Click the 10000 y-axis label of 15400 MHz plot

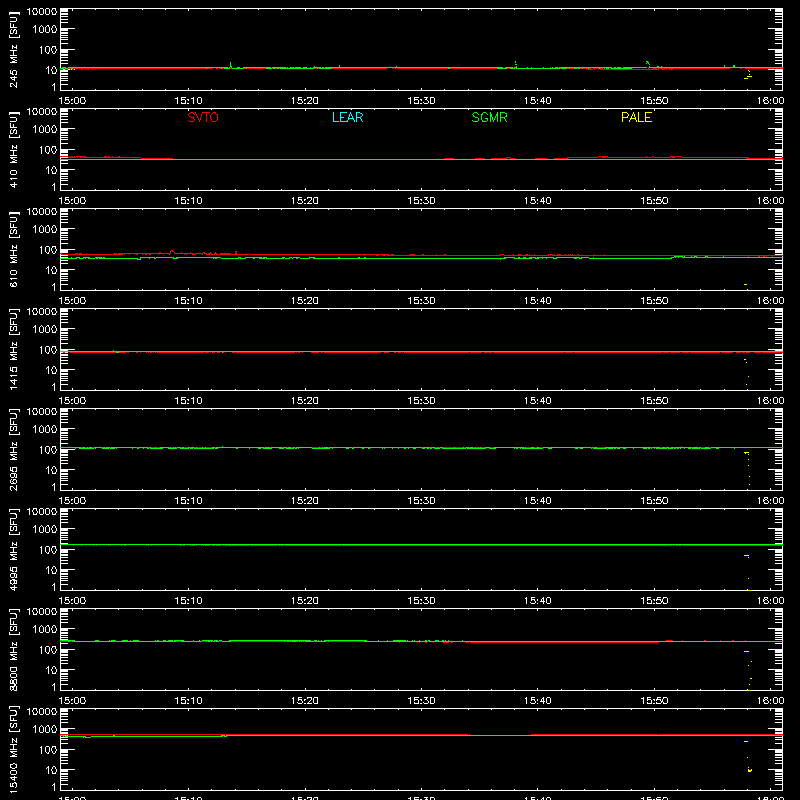(42, 712)
